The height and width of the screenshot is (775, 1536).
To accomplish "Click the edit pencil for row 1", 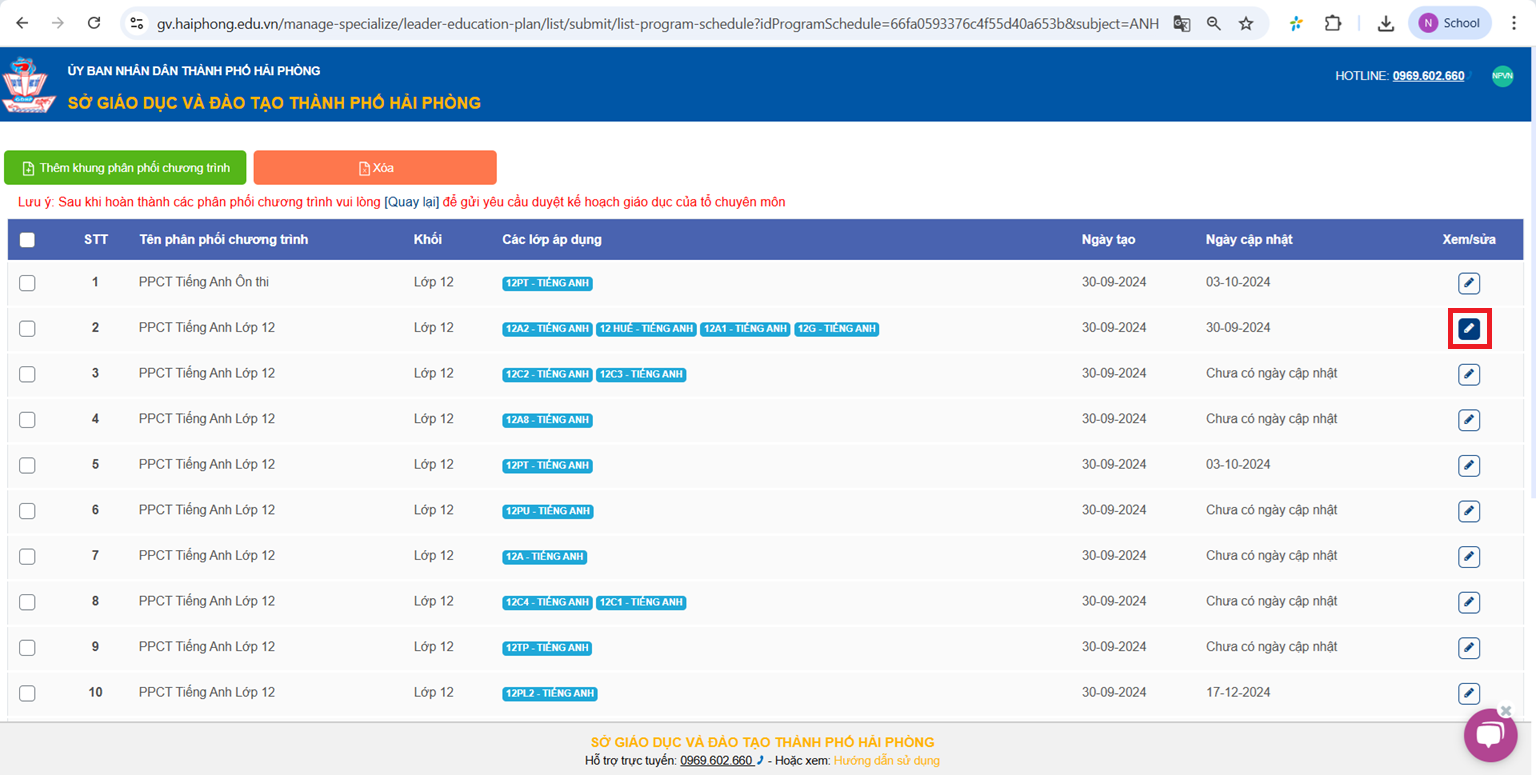I will pyautogui.click(x=1468, y=283).
